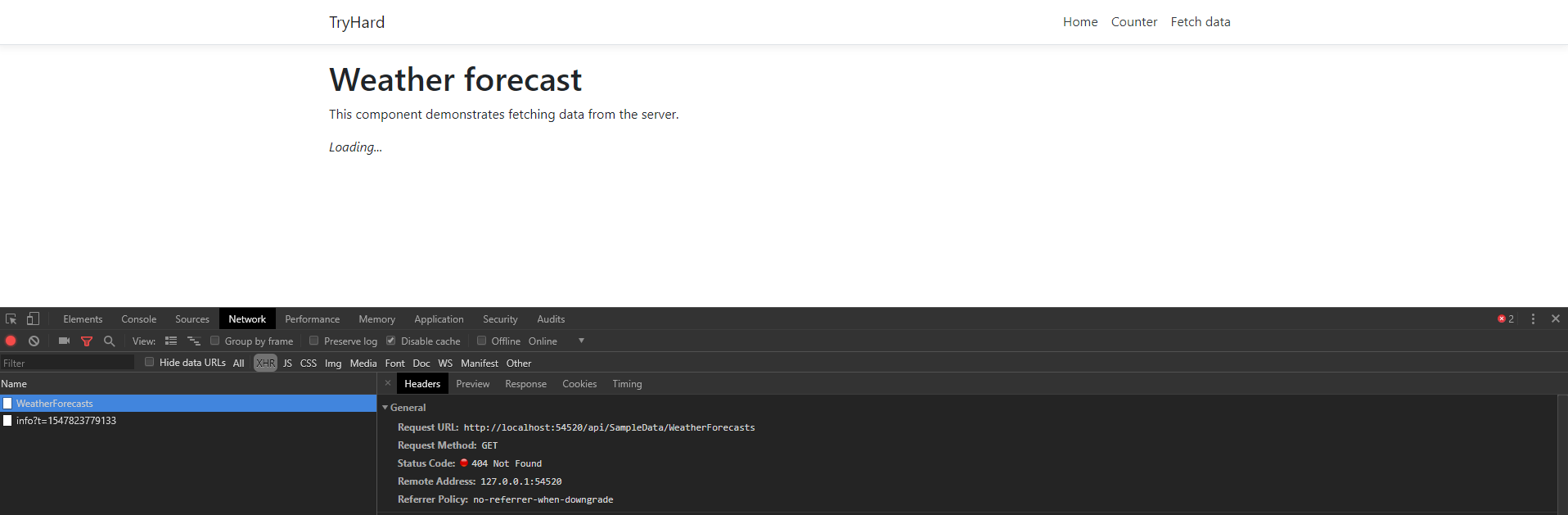Switch to Preview detail tab
The width and height of the screenshot is (1568, 515).
pyautogui.click(x=473, y=384)
